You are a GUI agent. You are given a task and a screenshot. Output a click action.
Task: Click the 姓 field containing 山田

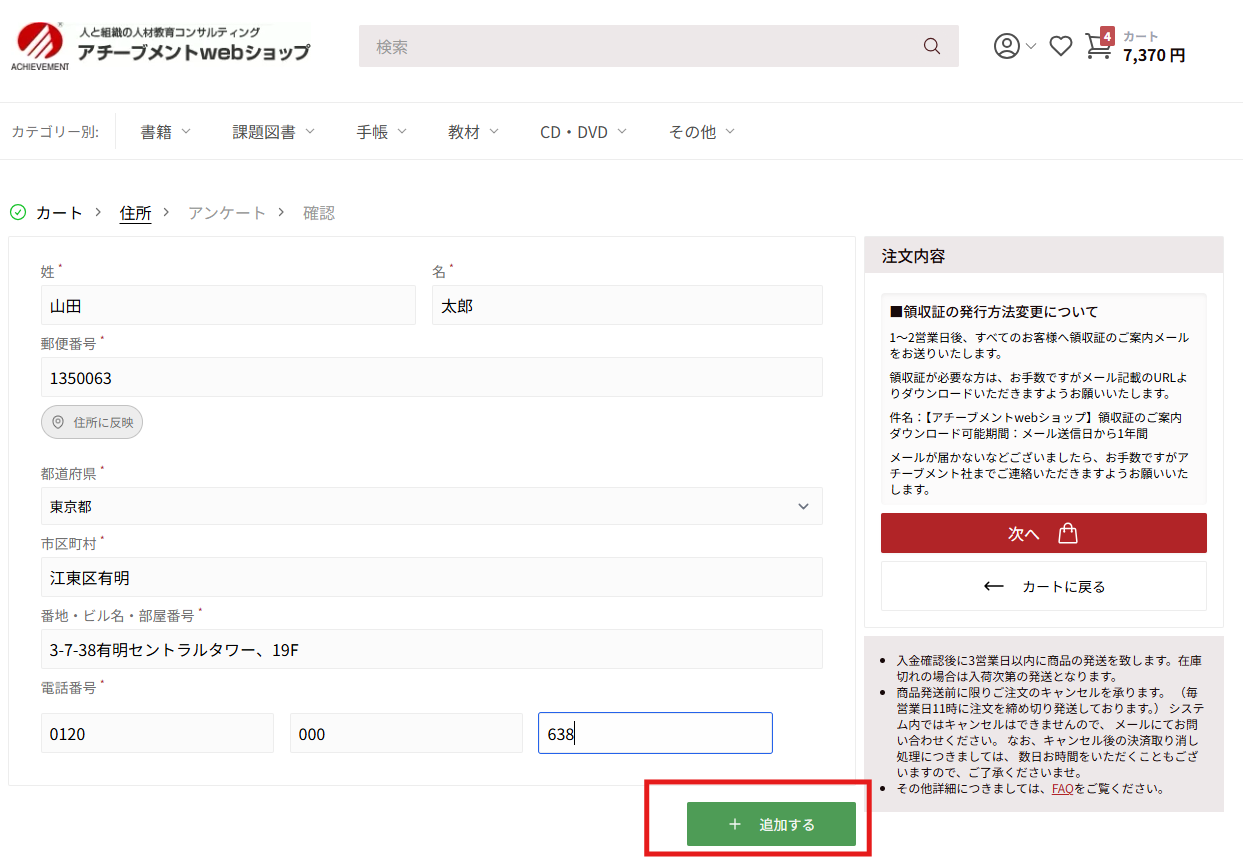[x=228, y=305]
